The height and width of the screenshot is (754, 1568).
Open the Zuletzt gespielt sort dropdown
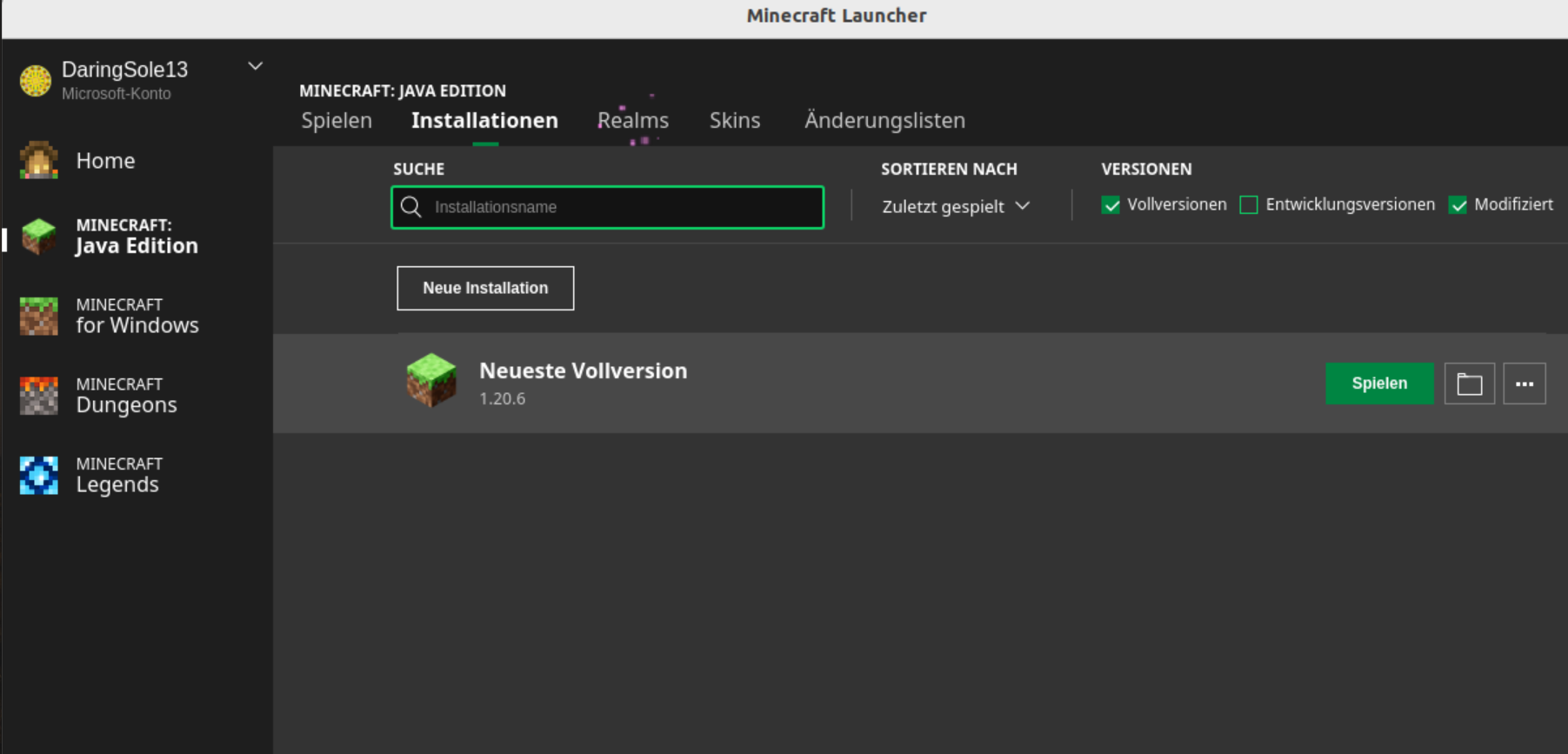956,206
